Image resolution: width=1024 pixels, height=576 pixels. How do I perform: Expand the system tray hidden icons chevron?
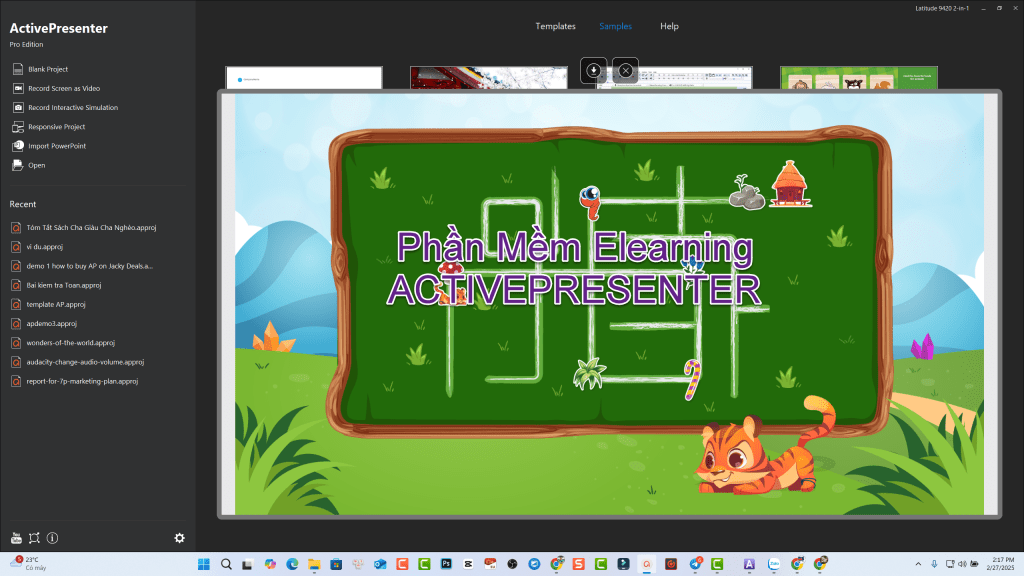pos(918,564)
